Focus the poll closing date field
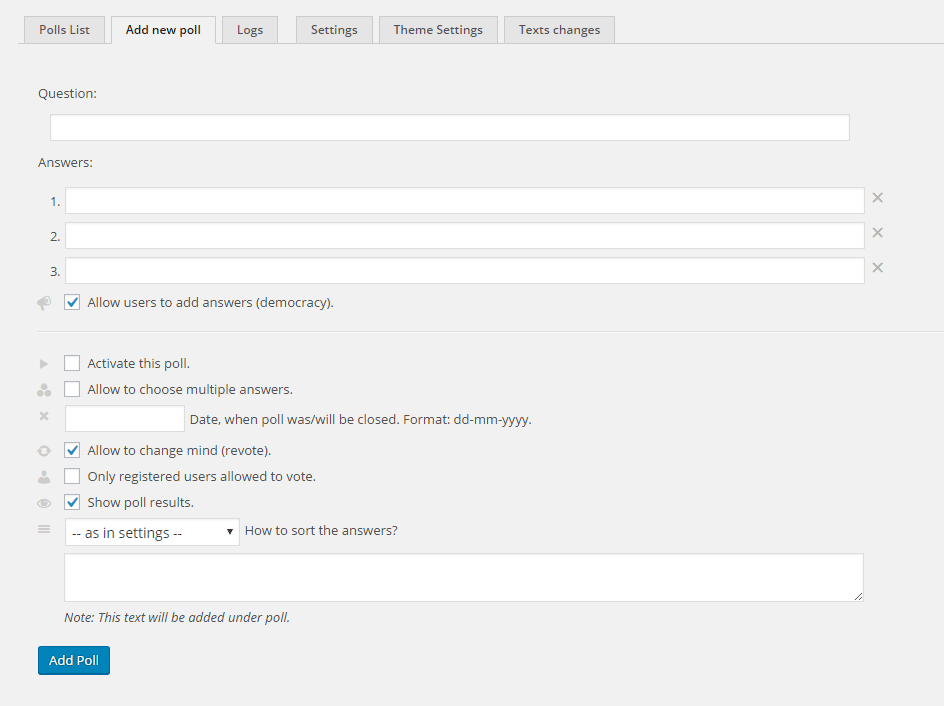 125,418
